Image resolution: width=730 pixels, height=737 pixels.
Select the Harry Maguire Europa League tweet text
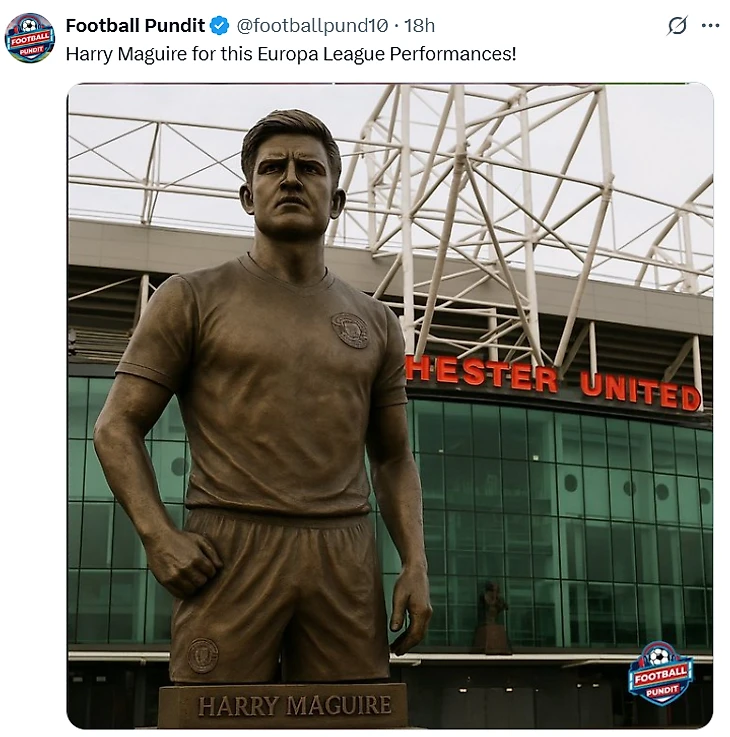click(291, 54)
